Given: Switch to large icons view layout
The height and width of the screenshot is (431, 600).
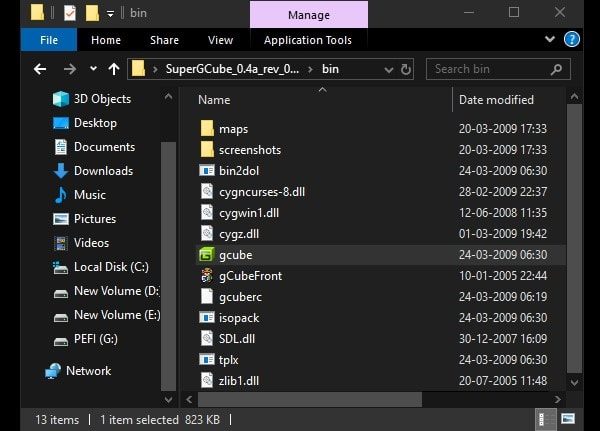Looking at the screenshot, I should click(568, 419).
